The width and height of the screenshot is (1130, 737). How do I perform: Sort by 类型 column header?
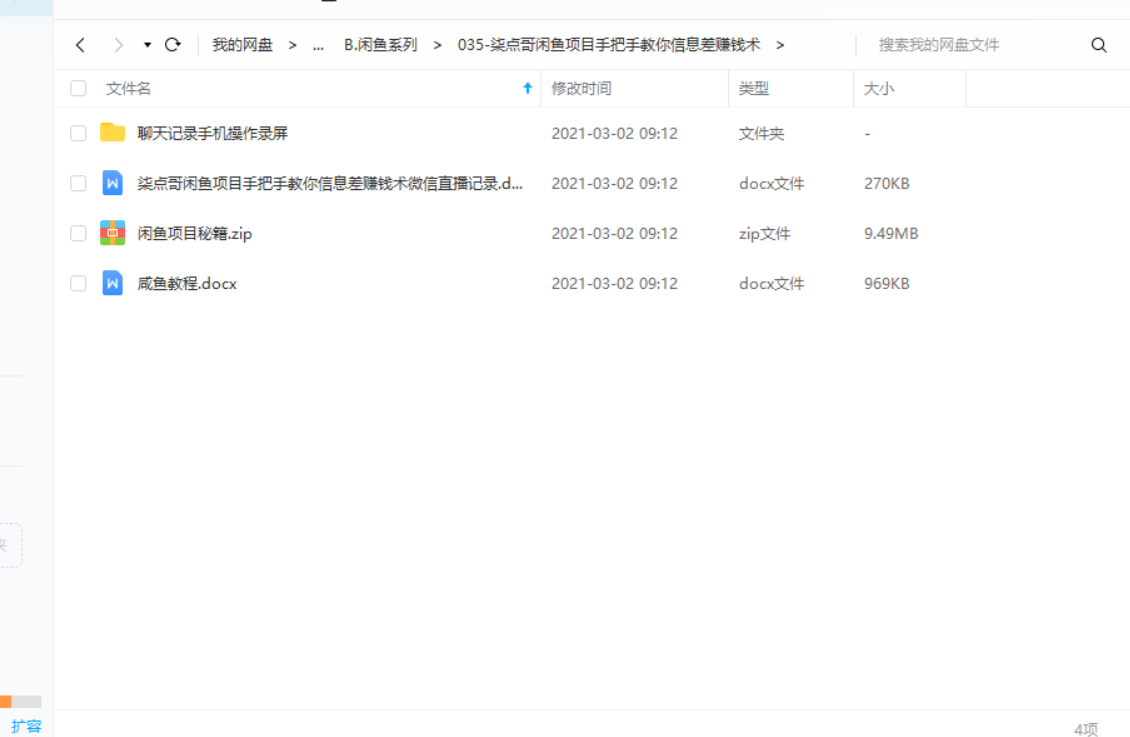754,89
